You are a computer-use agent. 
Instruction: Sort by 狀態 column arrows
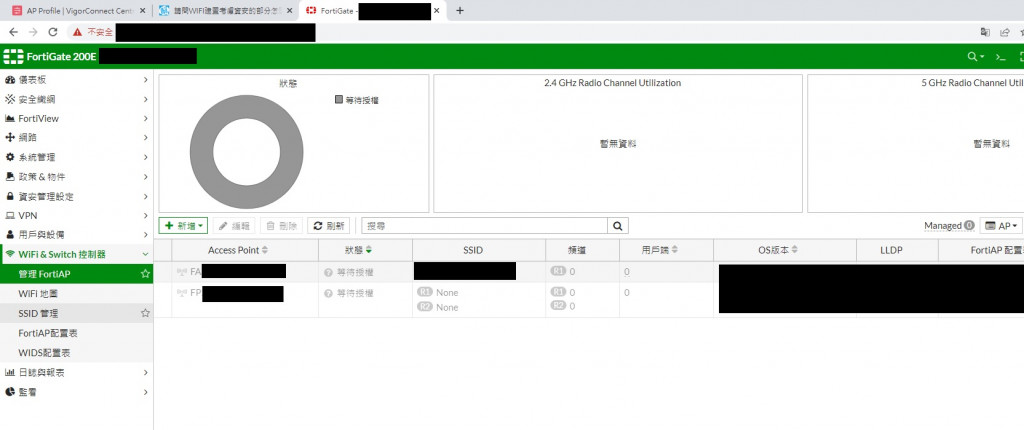369,250
